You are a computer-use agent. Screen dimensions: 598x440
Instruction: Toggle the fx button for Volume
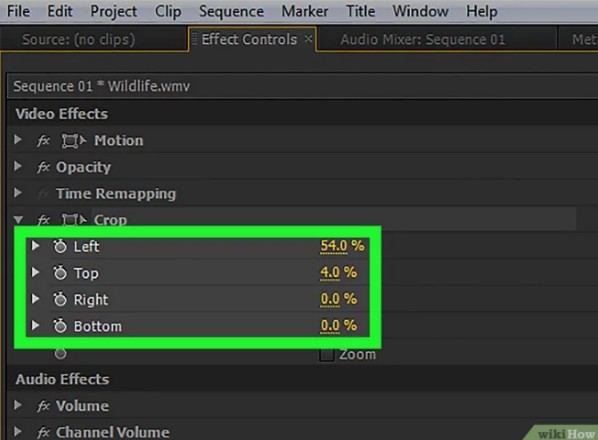(x=43, y=406)
